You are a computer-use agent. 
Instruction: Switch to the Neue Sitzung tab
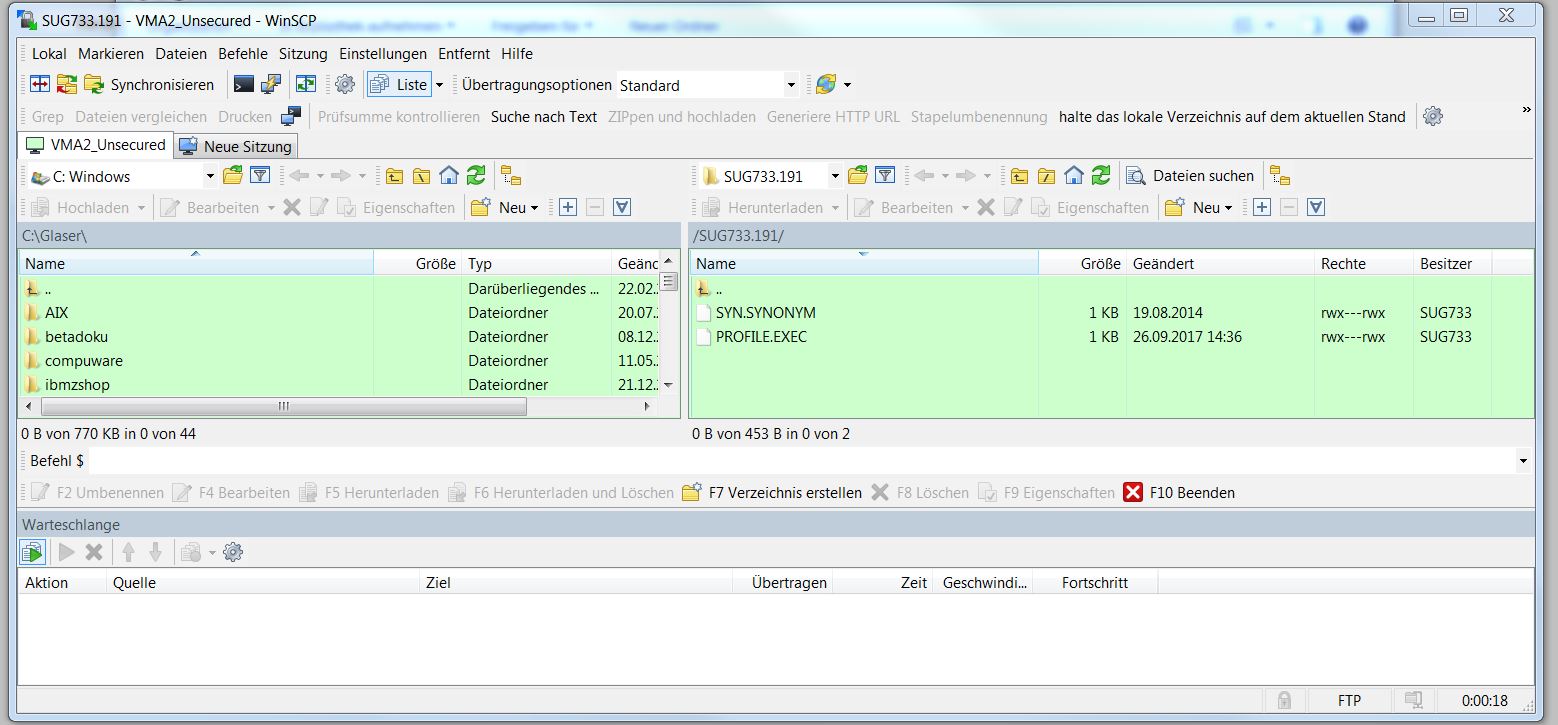[236, 147]
